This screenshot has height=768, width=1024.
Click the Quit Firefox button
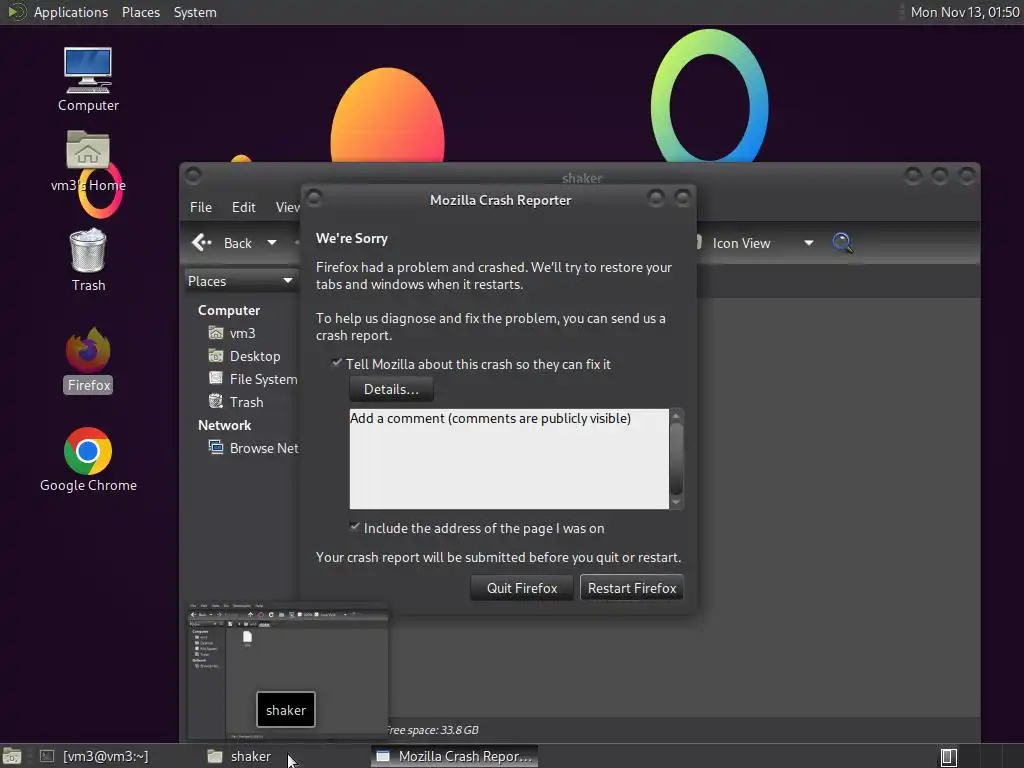pyautogui.click(x=522, y=588)
